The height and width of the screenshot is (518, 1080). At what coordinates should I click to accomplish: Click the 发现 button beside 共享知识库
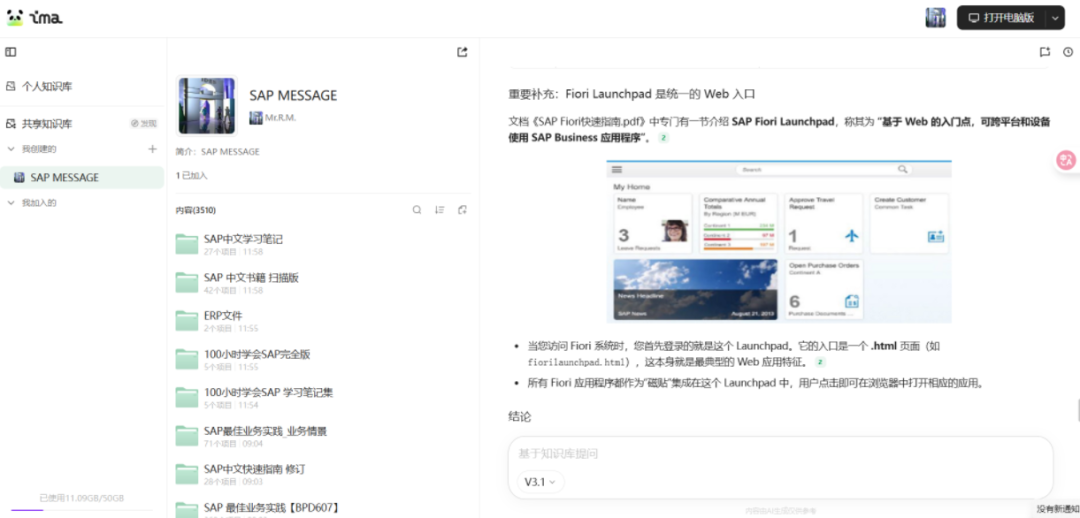coord(144,124)
